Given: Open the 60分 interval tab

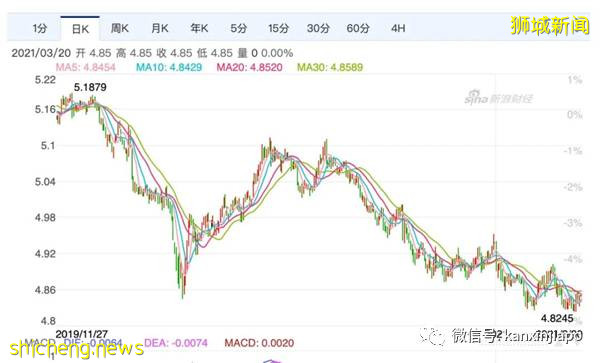Looking at the screenshot, I should point(358,28).
